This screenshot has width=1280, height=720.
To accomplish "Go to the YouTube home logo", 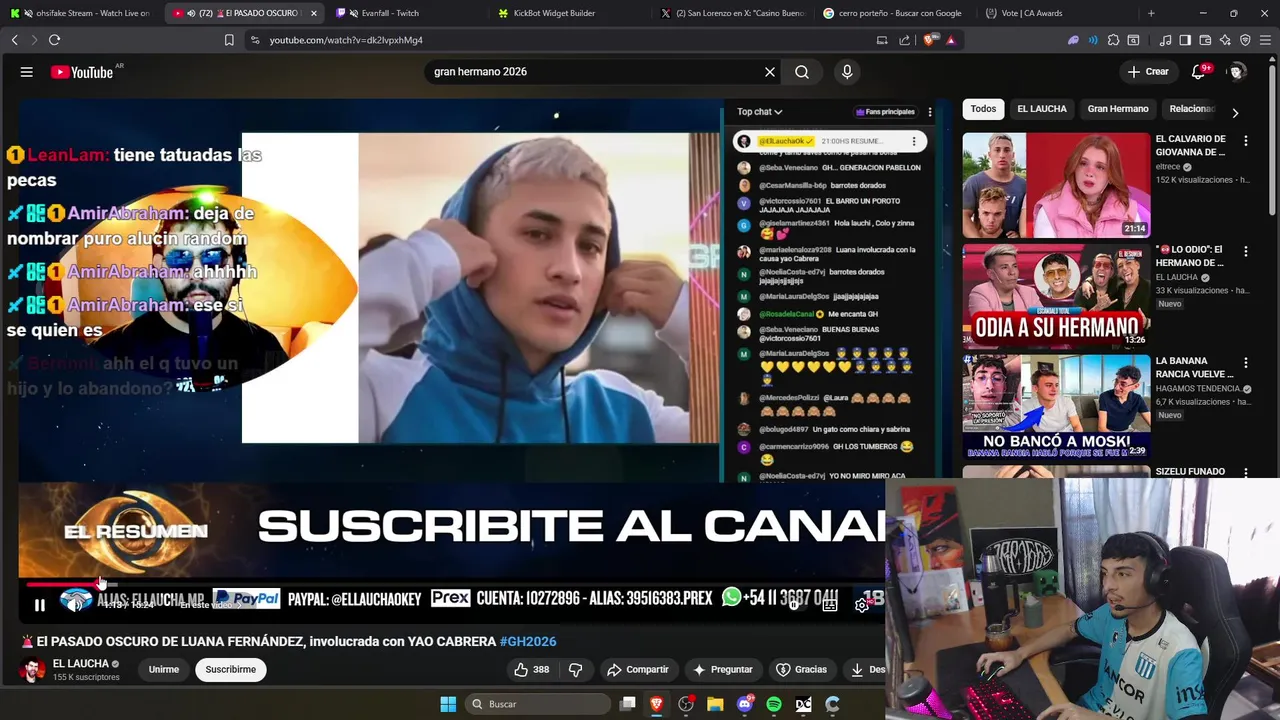I will pos(82,72).
